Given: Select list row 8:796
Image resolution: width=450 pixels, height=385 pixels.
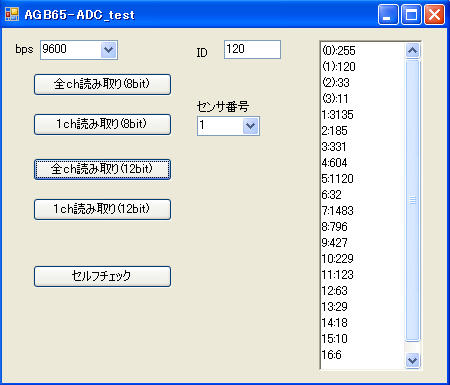Looking at the screenshot, I should pos(363,227).
